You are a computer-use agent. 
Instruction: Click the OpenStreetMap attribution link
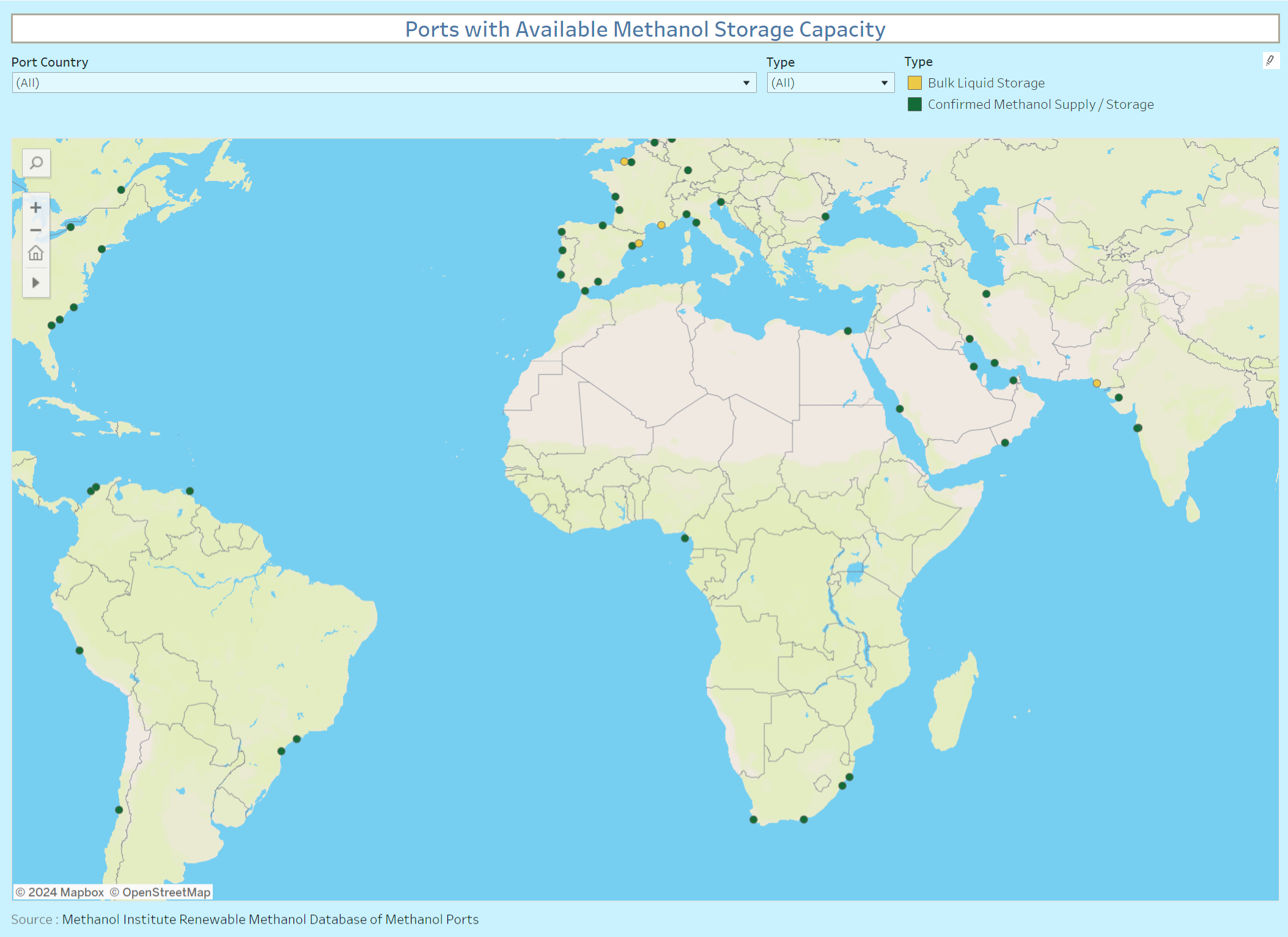click(x=166, y=892)
